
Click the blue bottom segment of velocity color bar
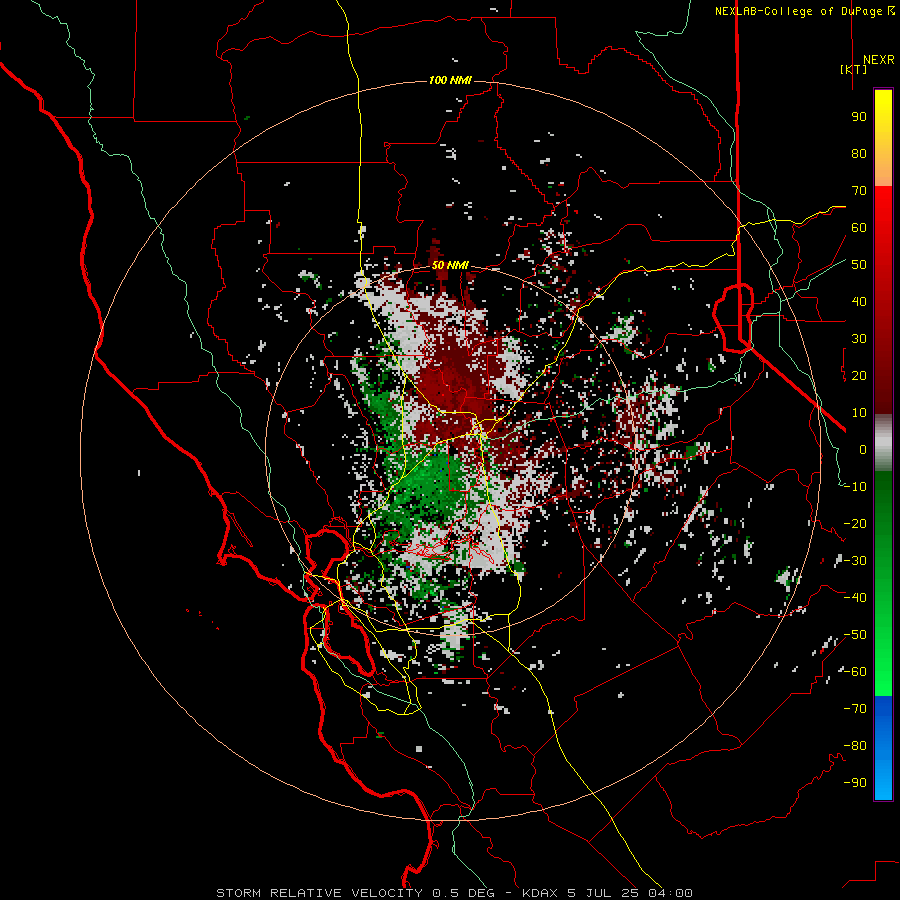883,748
